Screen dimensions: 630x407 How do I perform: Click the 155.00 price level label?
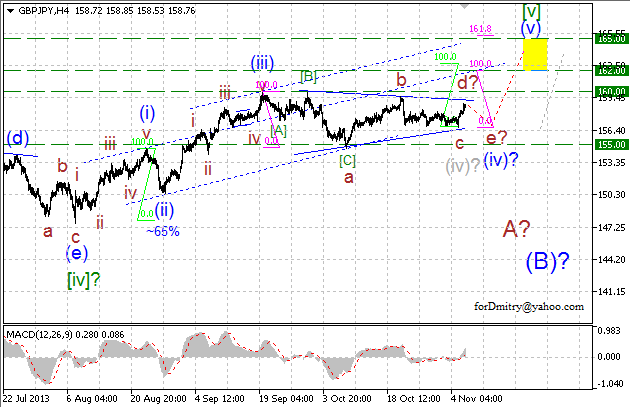(x=612, y=145)
